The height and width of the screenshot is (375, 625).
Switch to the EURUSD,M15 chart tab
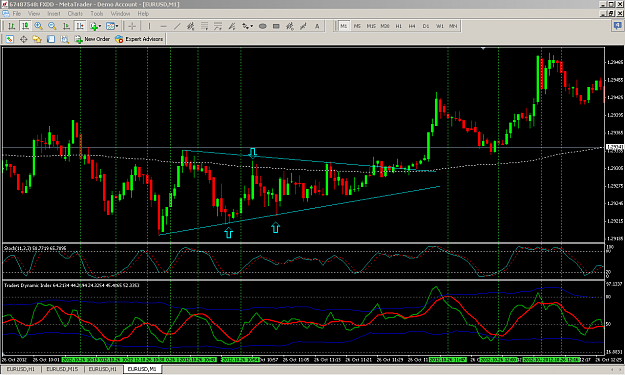pos(62,369)
